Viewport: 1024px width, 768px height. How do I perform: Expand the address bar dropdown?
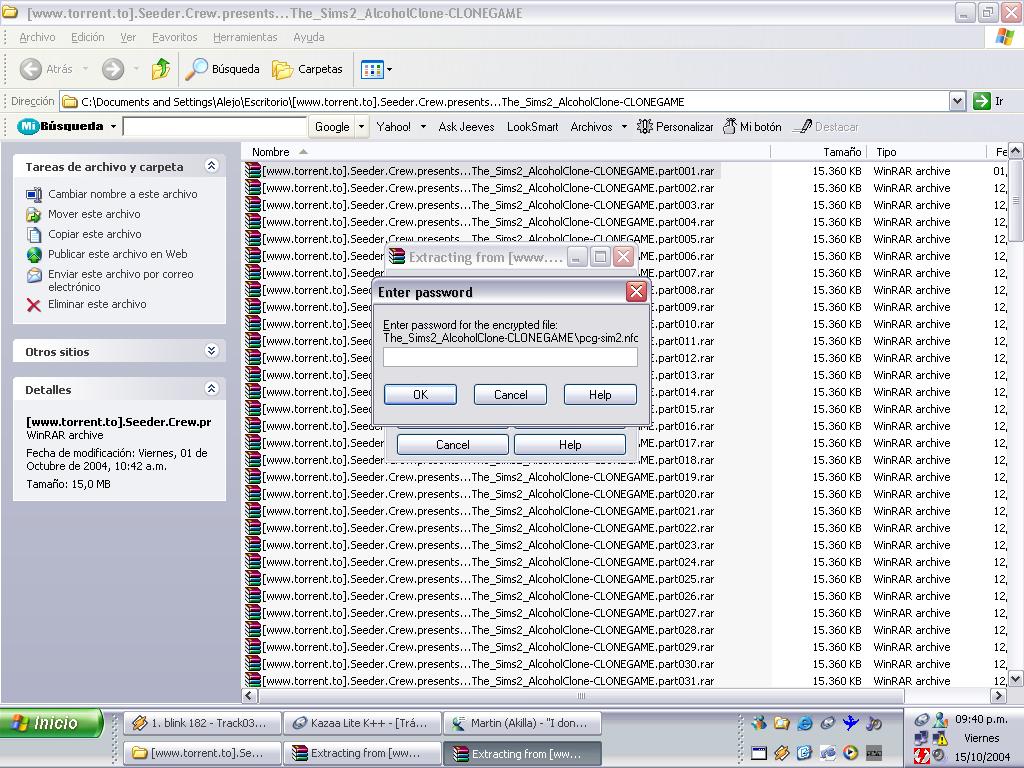tap(957, 101)
